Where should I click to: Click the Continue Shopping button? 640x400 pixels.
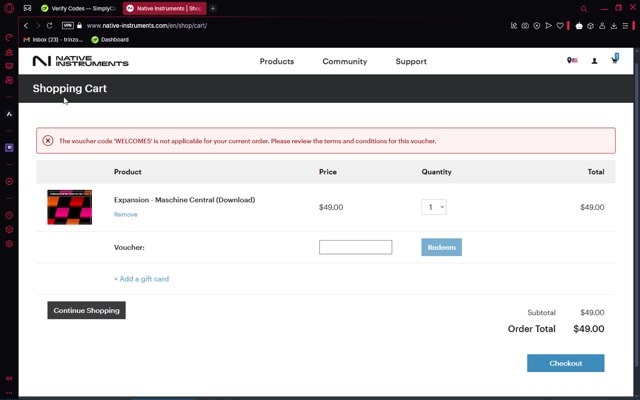[87, 310]
